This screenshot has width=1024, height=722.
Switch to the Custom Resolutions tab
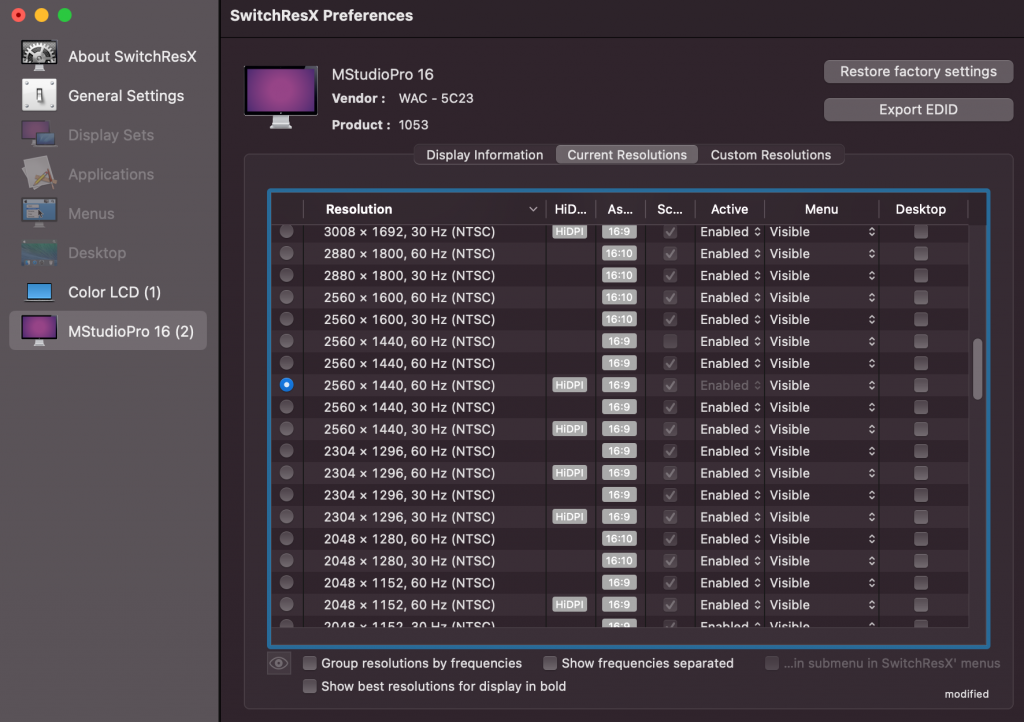pos(771,155)
